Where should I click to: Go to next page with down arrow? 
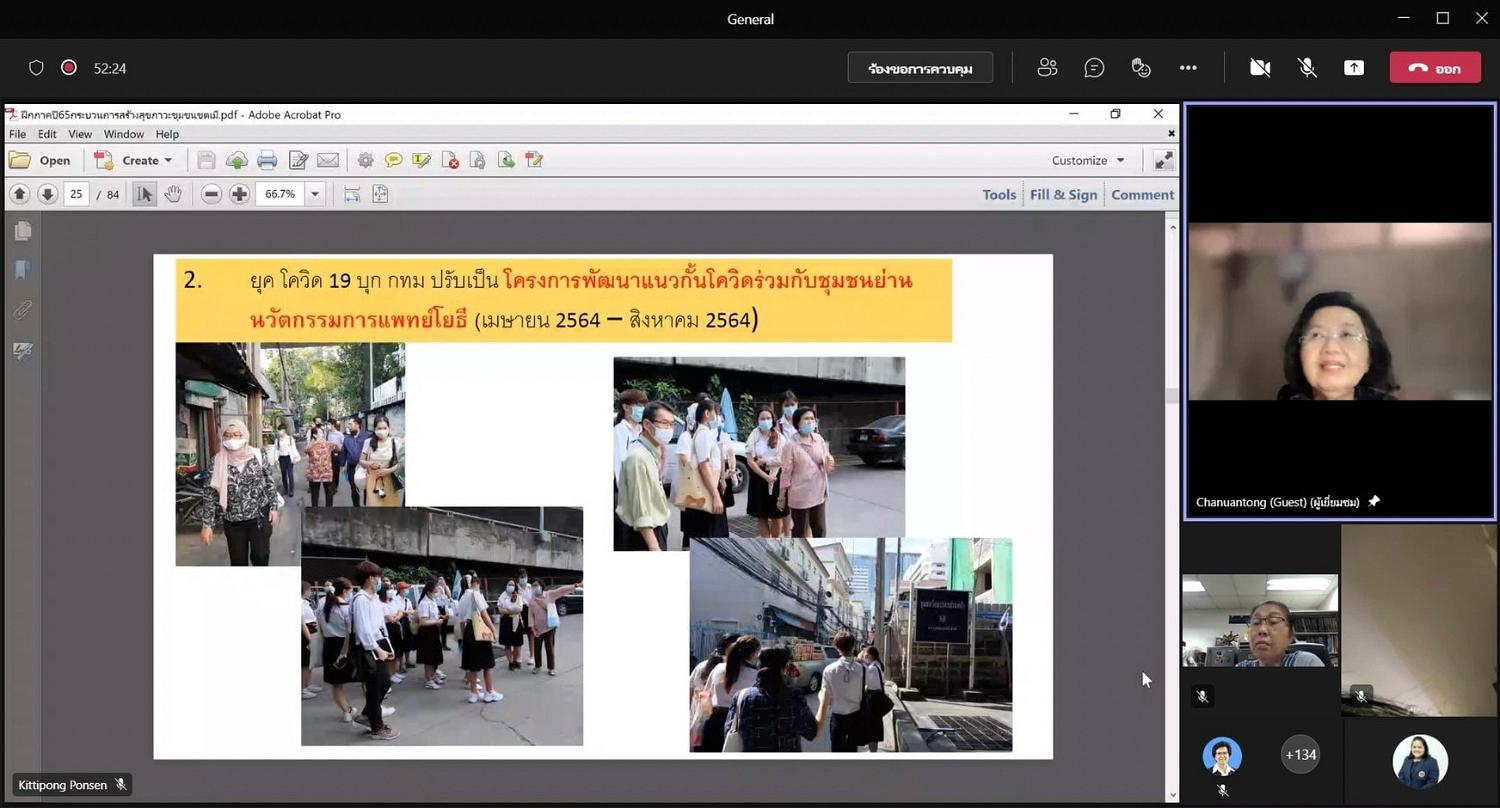47,194
